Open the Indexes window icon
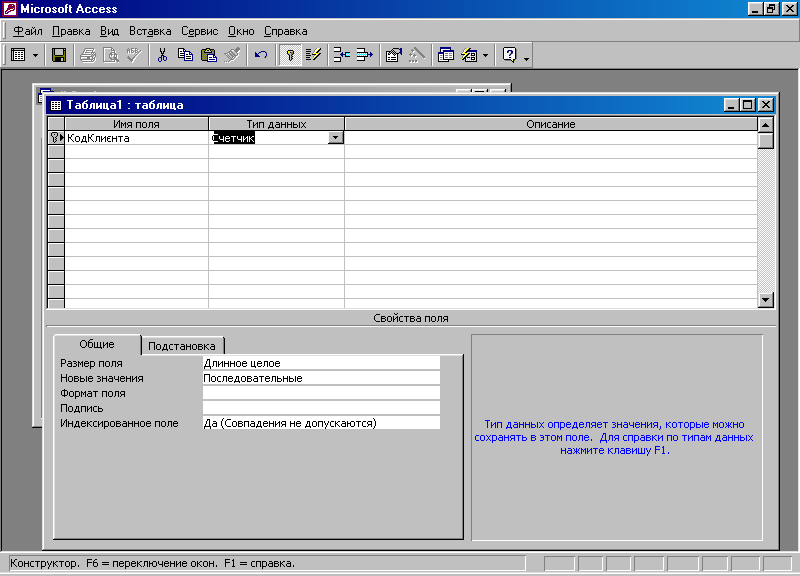Screen dimensions: 800x576 (313, 55)
